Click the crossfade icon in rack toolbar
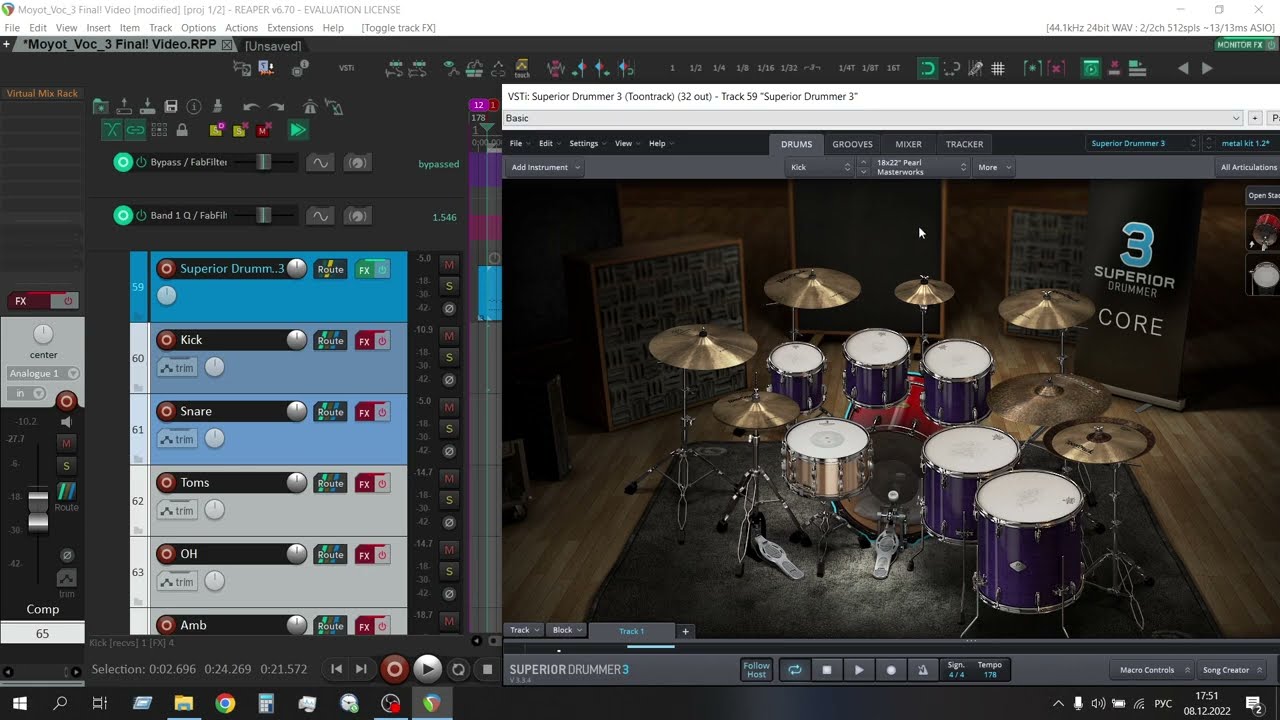The image size is (1280, 720). (x=112, y=130)
